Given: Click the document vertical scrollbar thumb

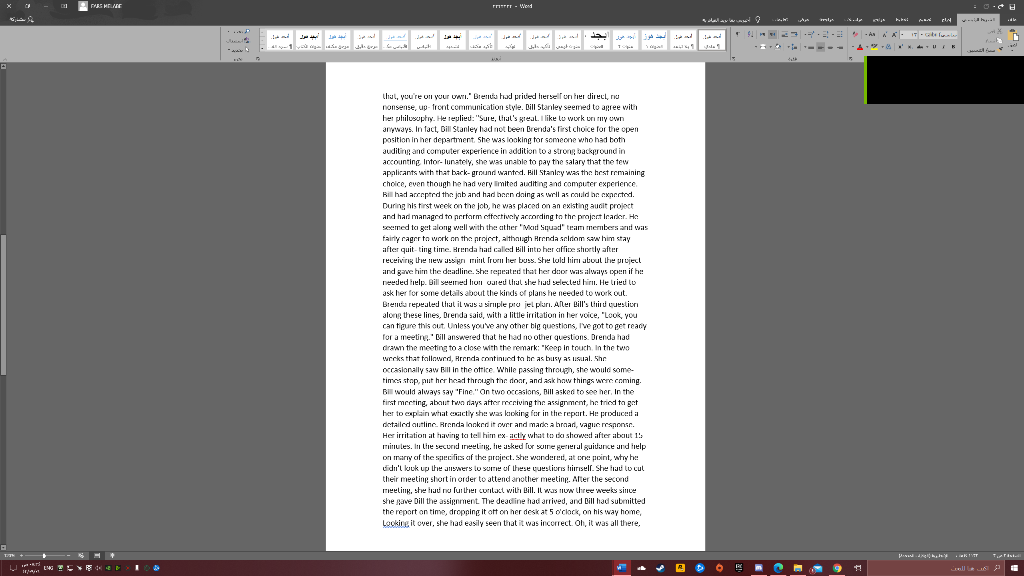Looking at the screenshot, I should pos(3,304).
